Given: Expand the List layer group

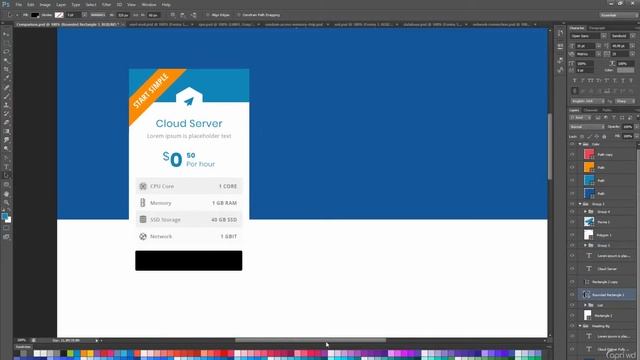Looking at the screenshot, I should click(585, 305).
